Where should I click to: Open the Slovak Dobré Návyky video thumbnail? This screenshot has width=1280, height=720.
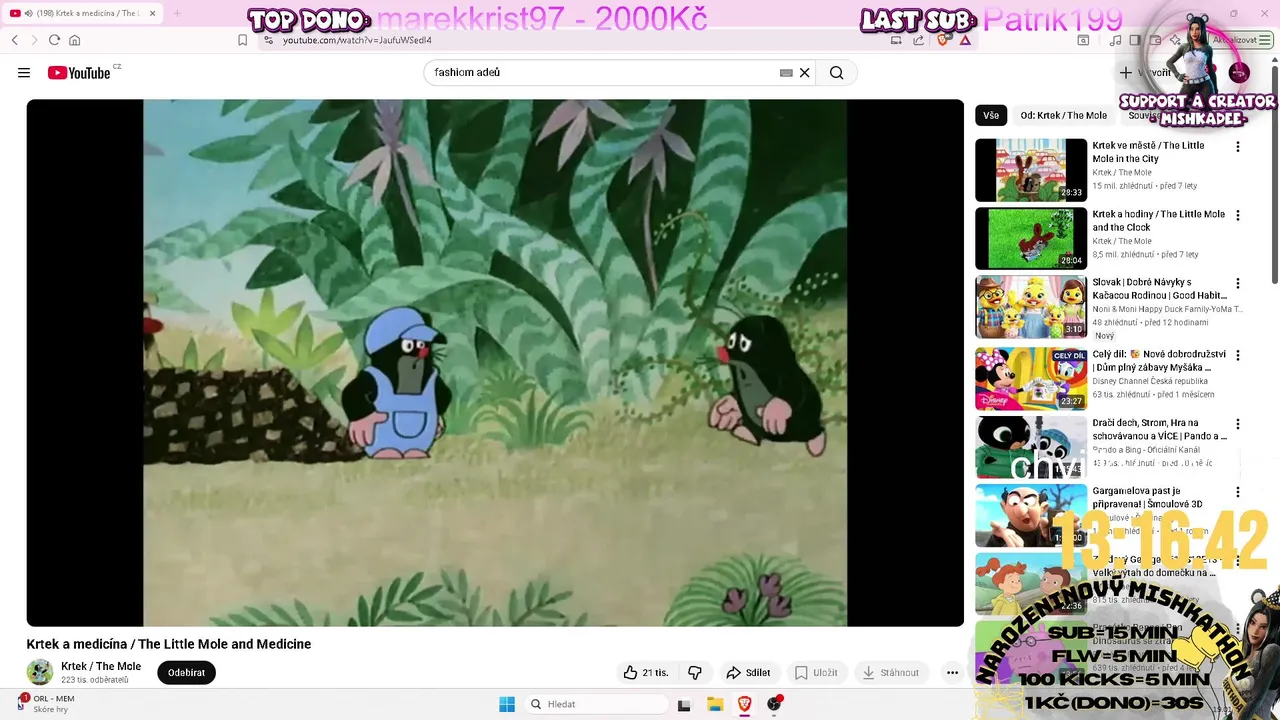pos(1031,308)
